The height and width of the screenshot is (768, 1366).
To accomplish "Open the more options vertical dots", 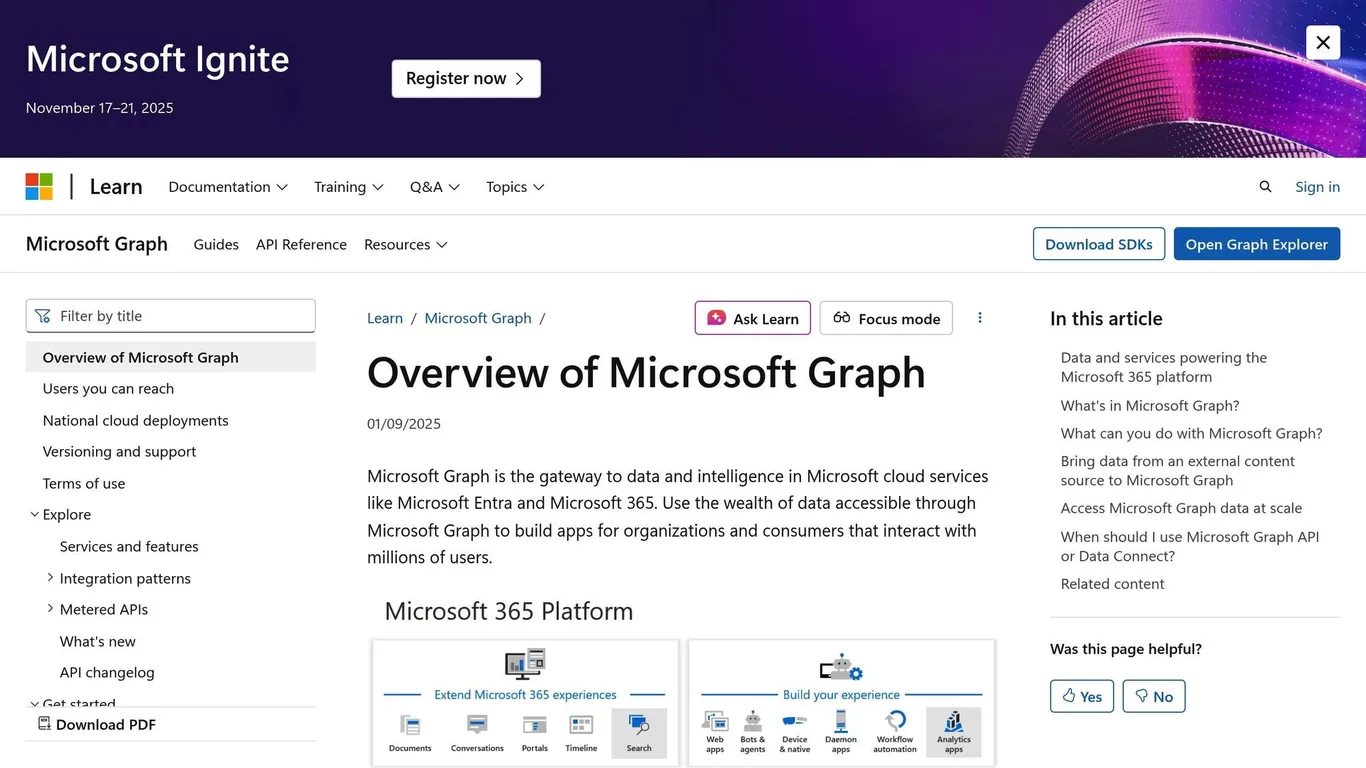I will [980, 318].
